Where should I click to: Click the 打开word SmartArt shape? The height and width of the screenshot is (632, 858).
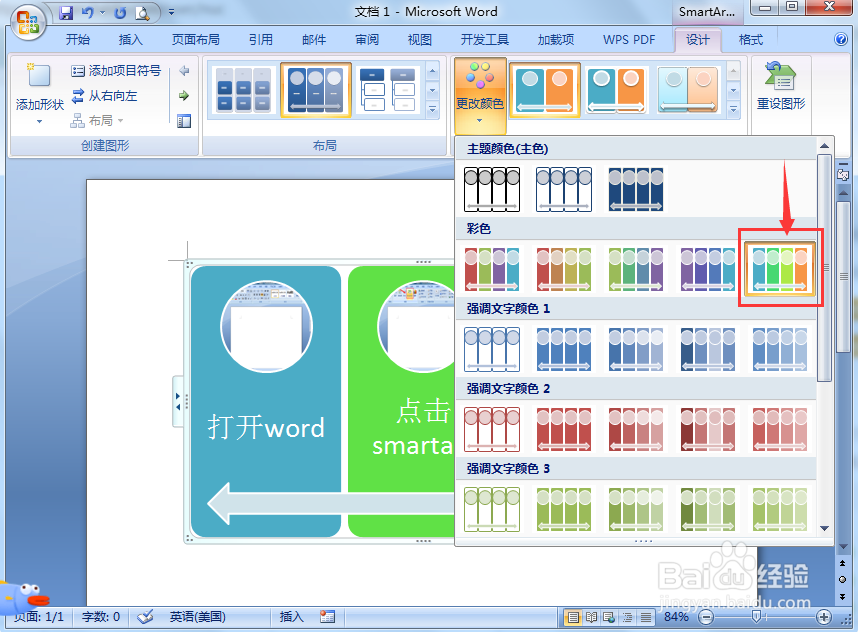pos(266,401)
